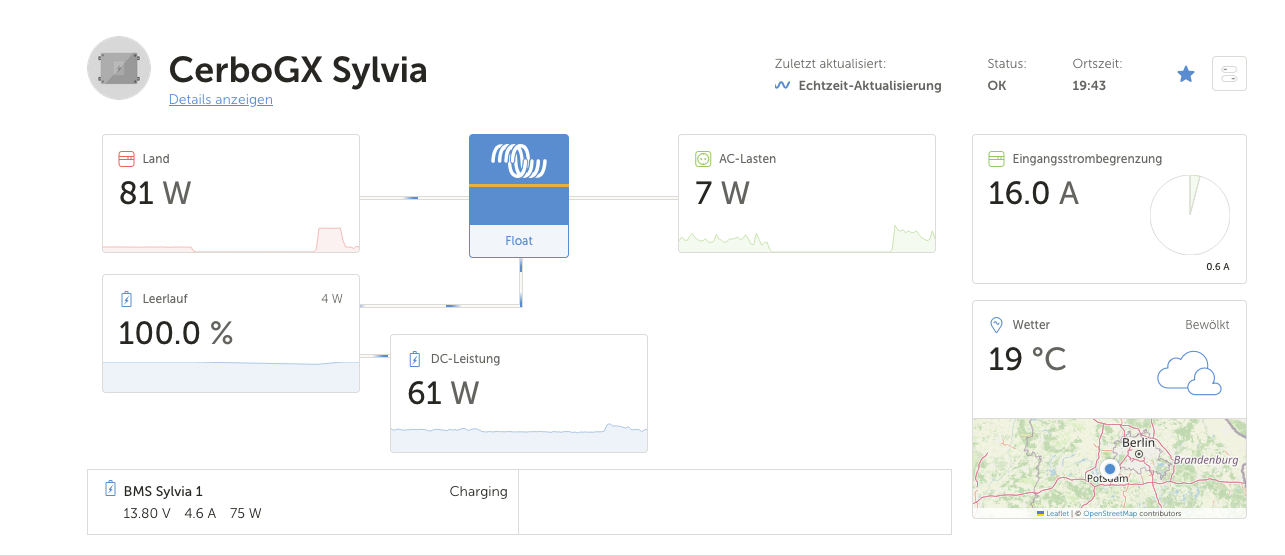Click the Land power history graph

click(x=231, y=239)
